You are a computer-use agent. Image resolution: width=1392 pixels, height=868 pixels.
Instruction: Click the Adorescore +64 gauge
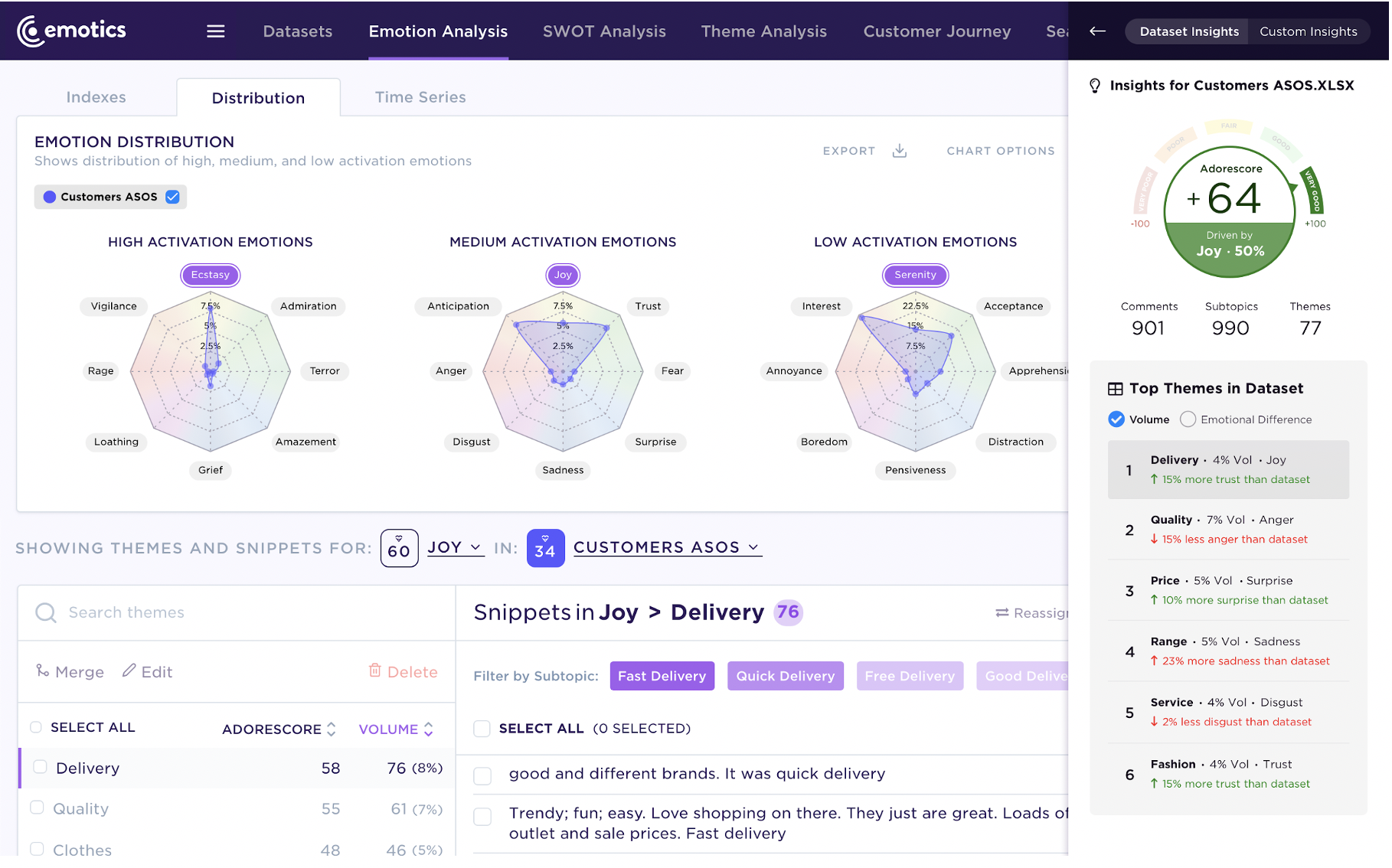pos(1230,211)
